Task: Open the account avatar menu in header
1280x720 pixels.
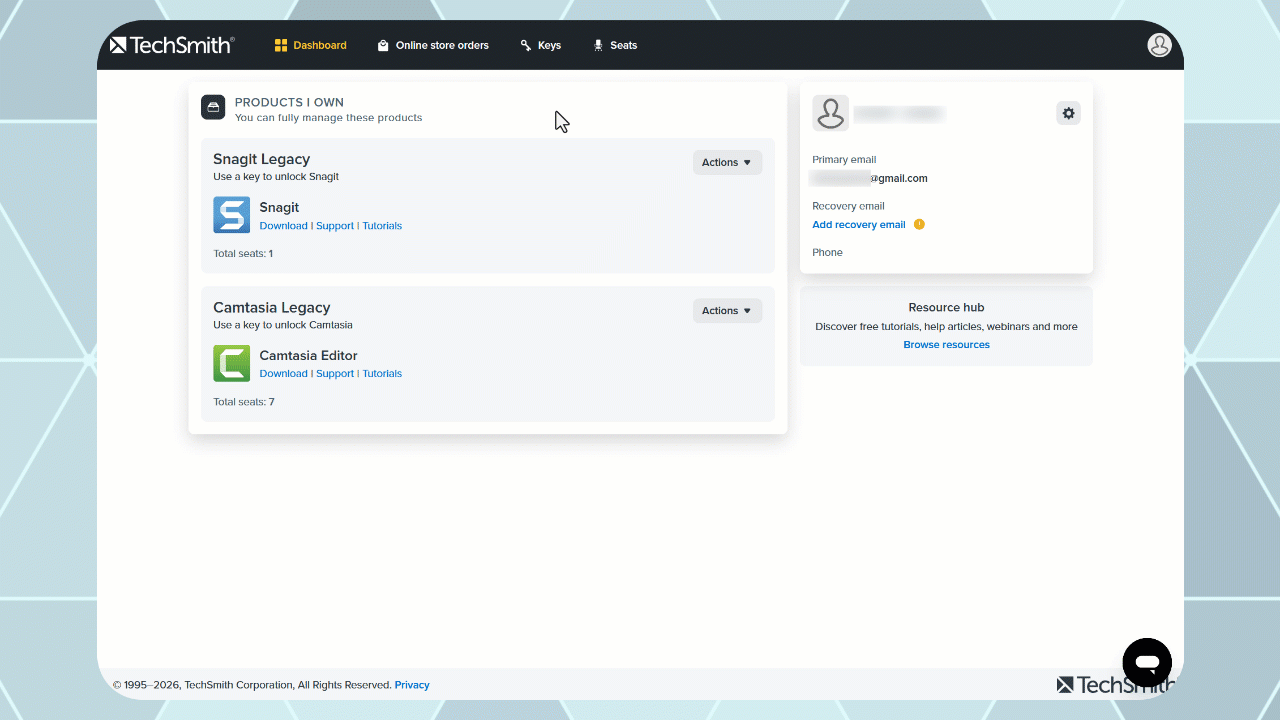Action: coord(1159,45)
